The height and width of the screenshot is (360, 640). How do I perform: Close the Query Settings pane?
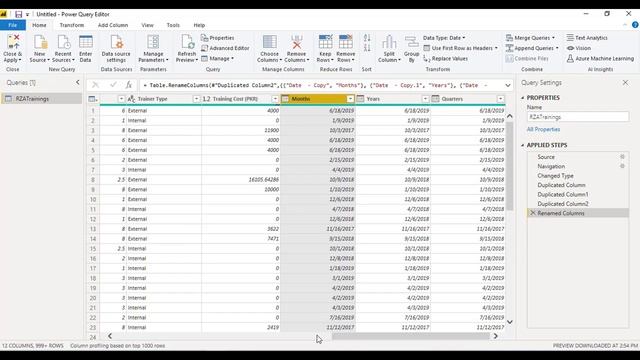625,82
